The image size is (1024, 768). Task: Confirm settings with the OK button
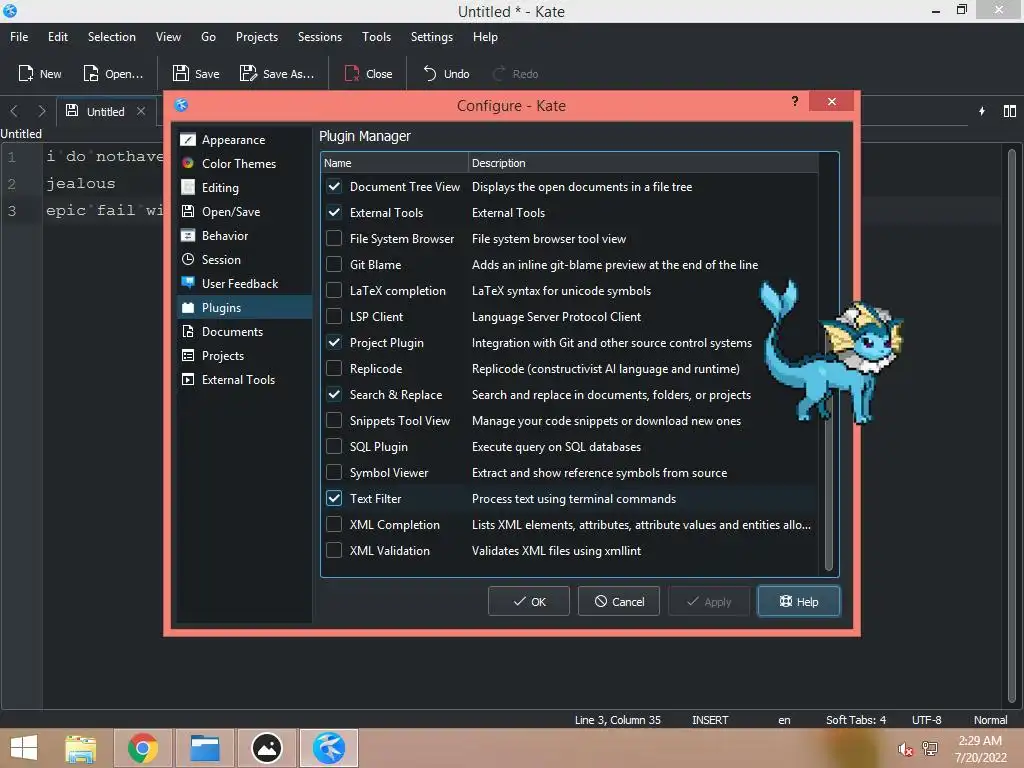tap(528, 601)
